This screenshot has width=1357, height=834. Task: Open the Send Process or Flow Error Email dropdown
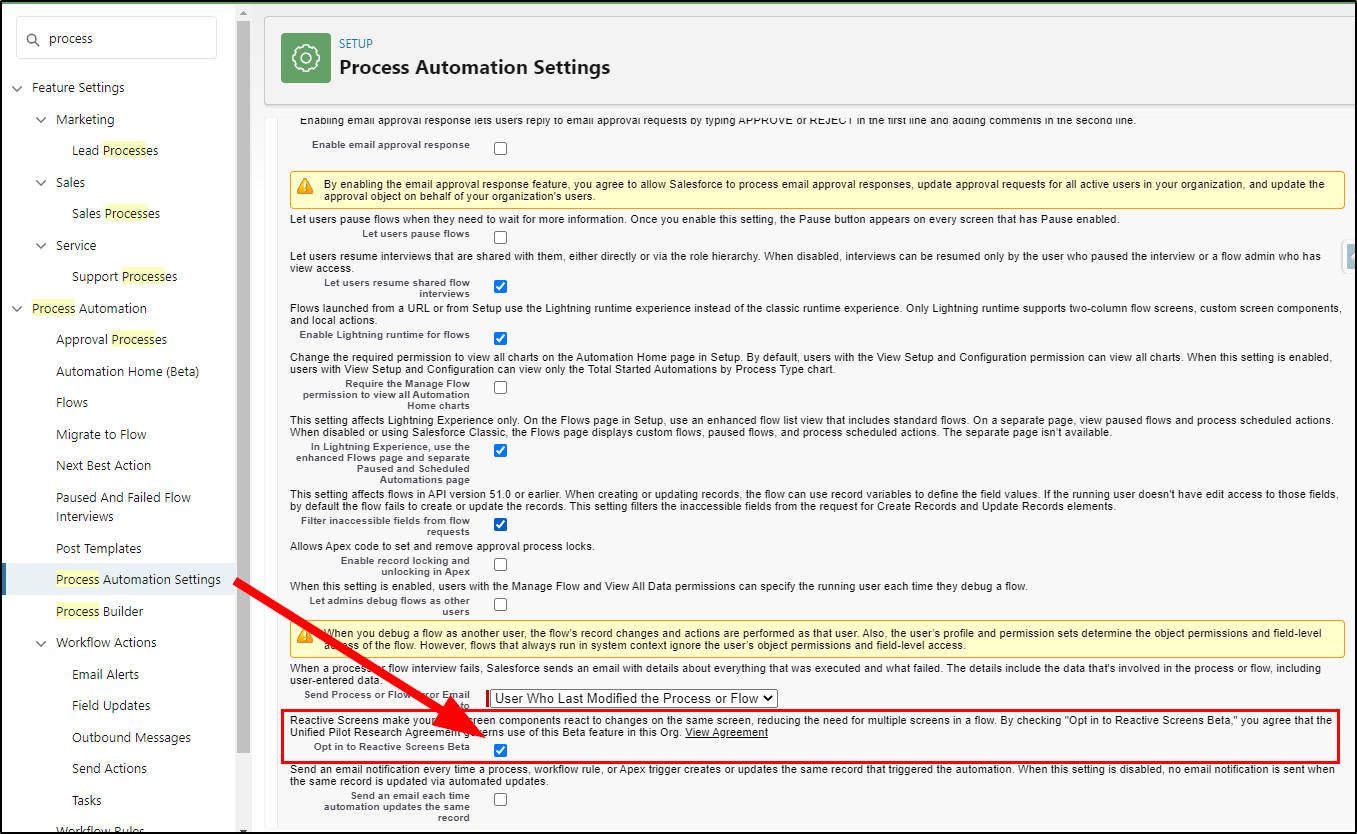[631, 698]
